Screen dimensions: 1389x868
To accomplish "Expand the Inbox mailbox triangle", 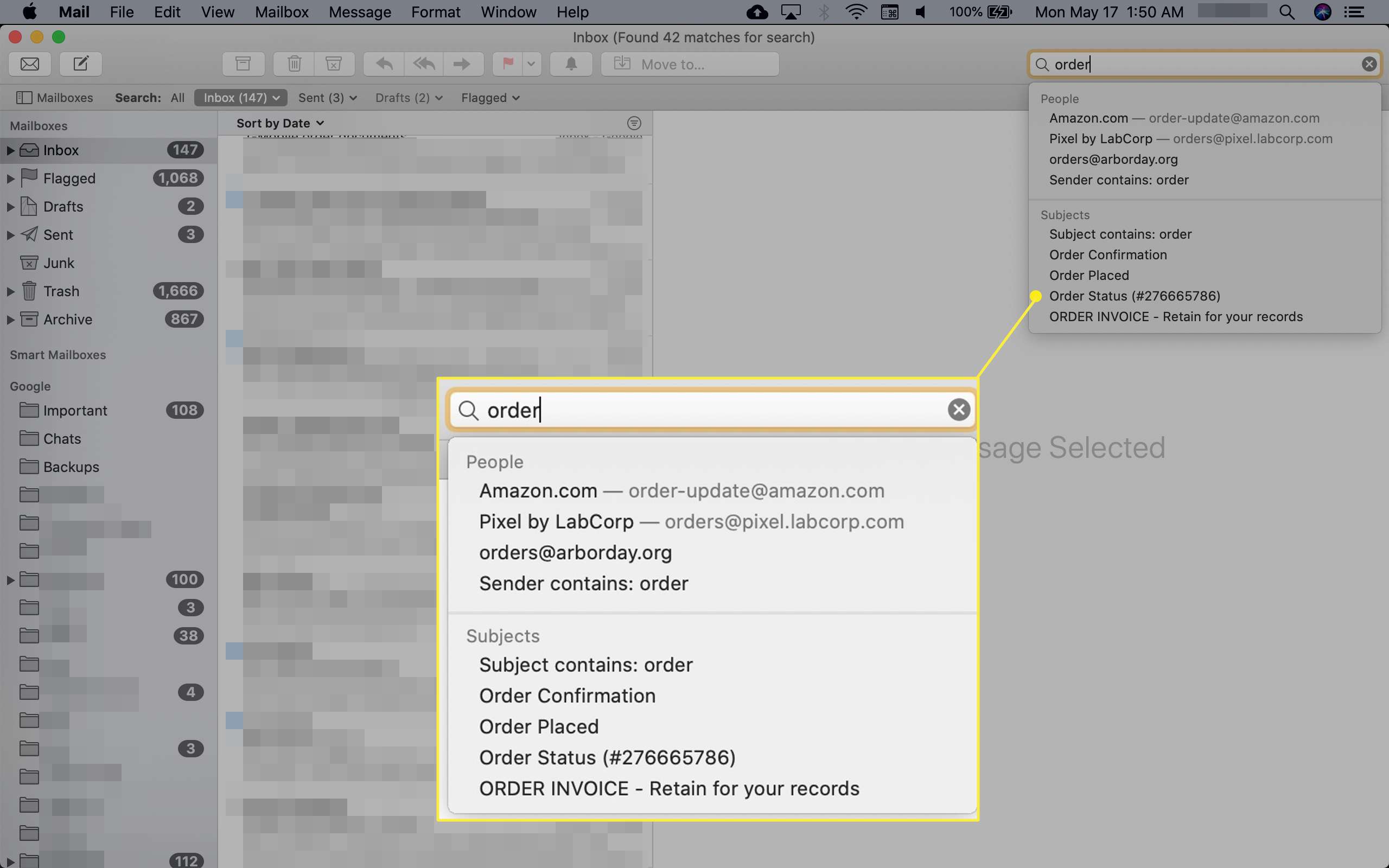I will pyautogui.click(x=10, y=150).
